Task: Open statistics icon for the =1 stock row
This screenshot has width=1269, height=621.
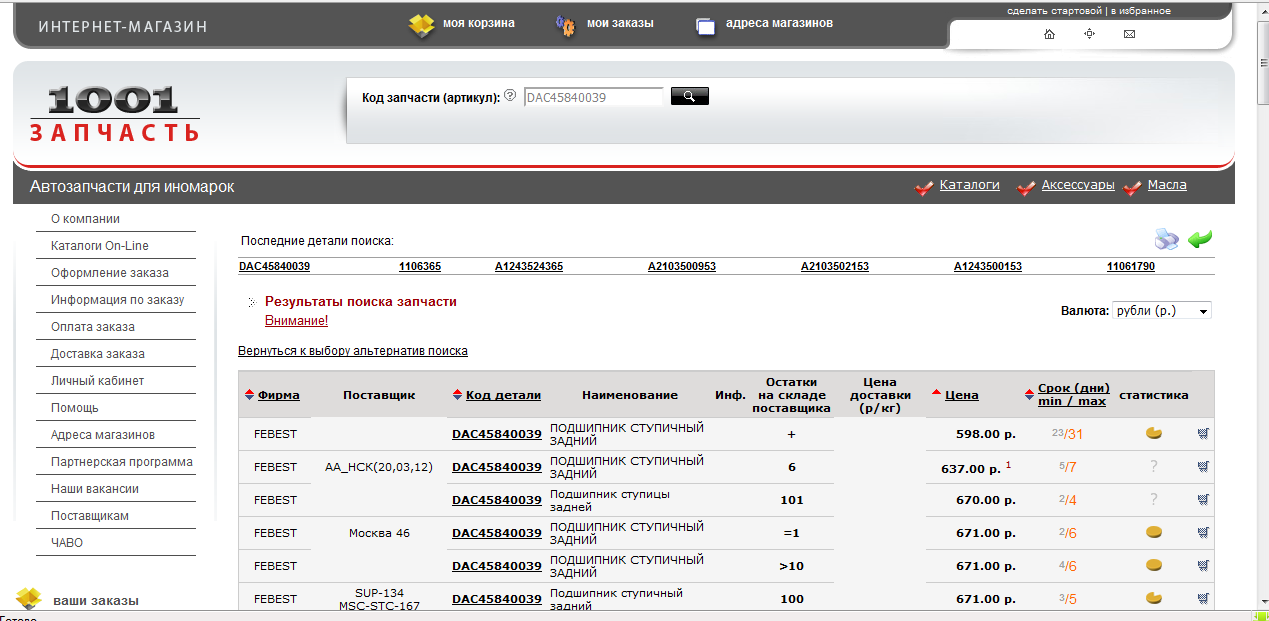Action: tap(1154, 533)
